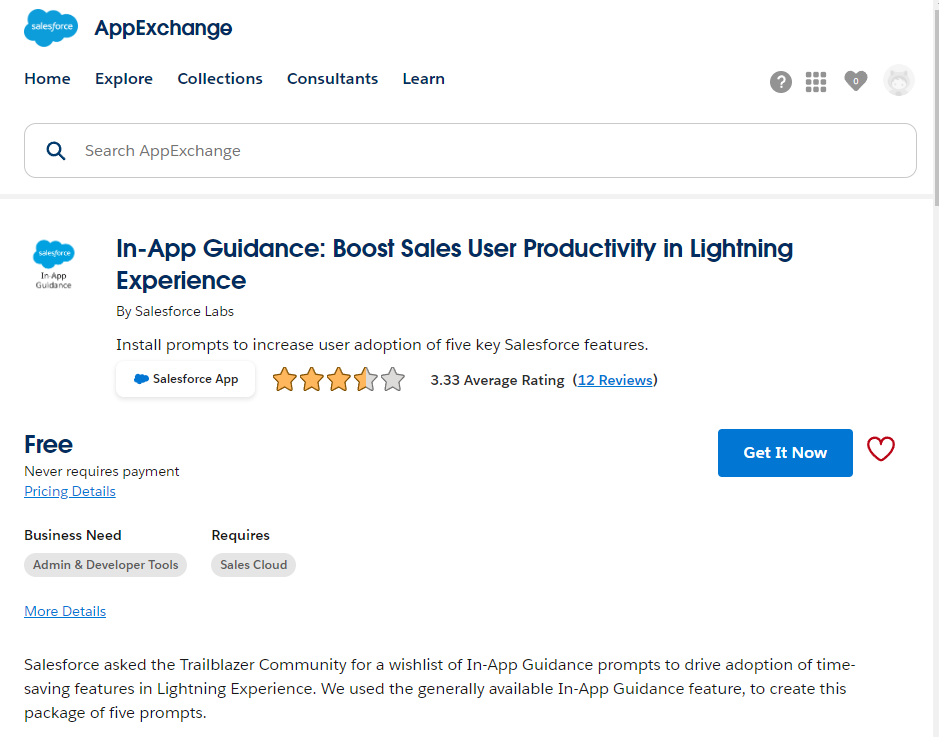Screen dimensions: 939x737
Task: Click the Free price heading
Action: click(x=49, y=445)
